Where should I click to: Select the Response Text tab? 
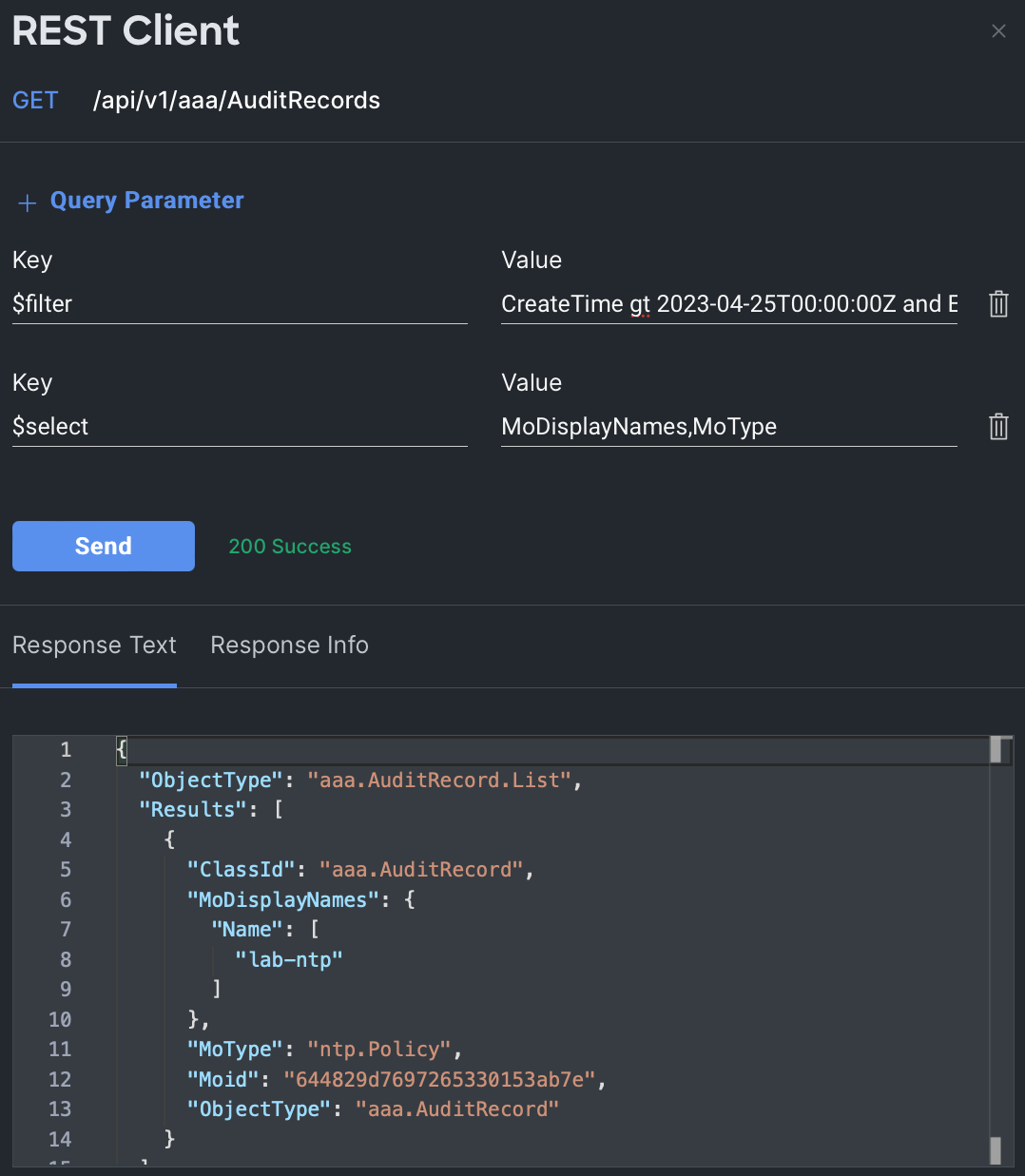pos(94,645)
